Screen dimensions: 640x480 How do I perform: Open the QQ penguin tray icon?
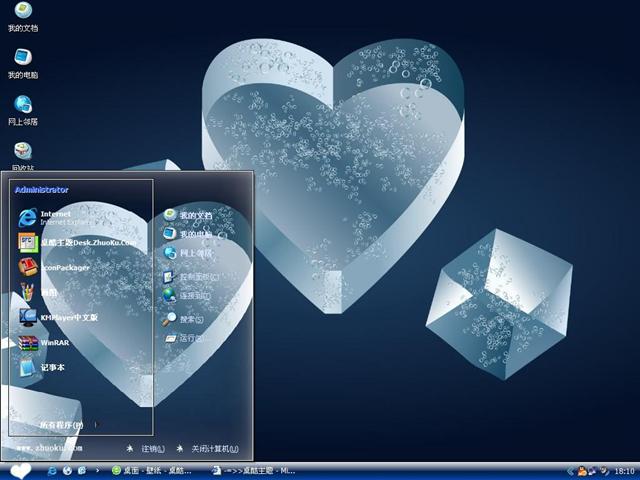click(581, 471)
